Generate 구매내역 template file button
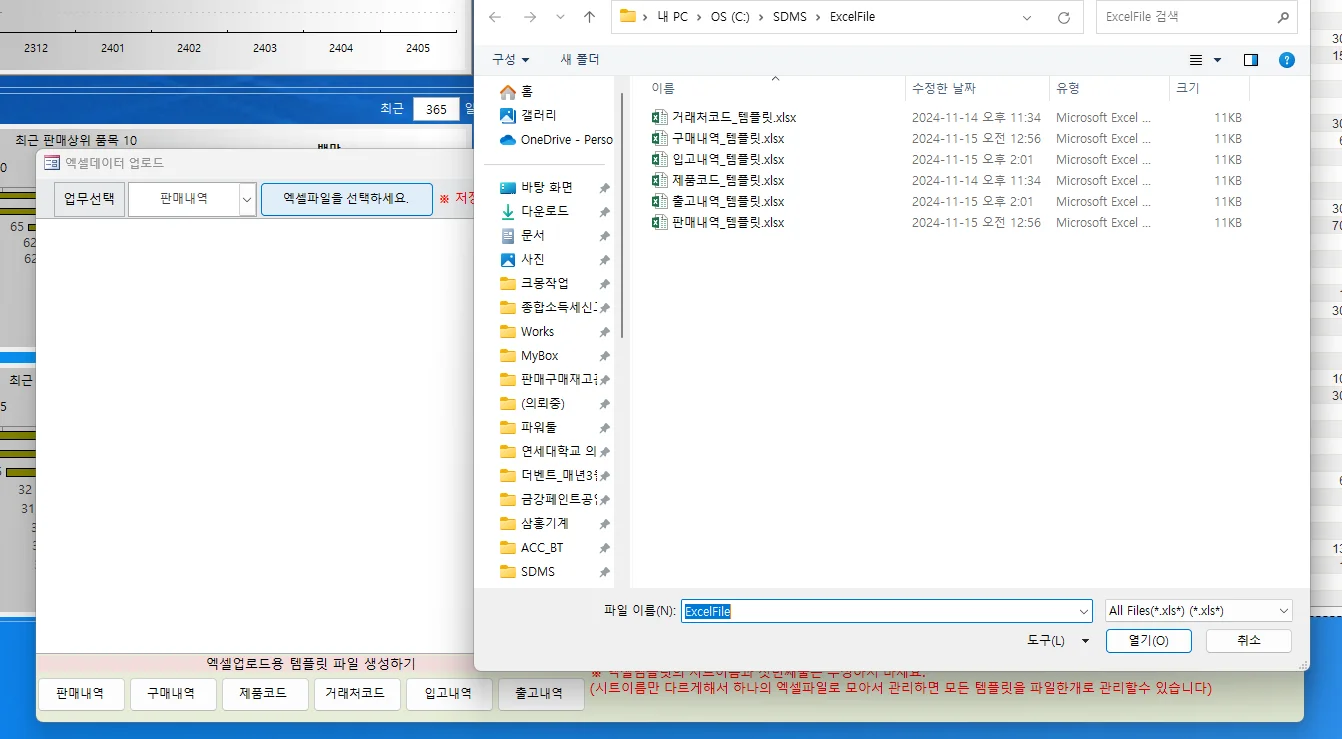1342x739 pixels. (172, 693)
